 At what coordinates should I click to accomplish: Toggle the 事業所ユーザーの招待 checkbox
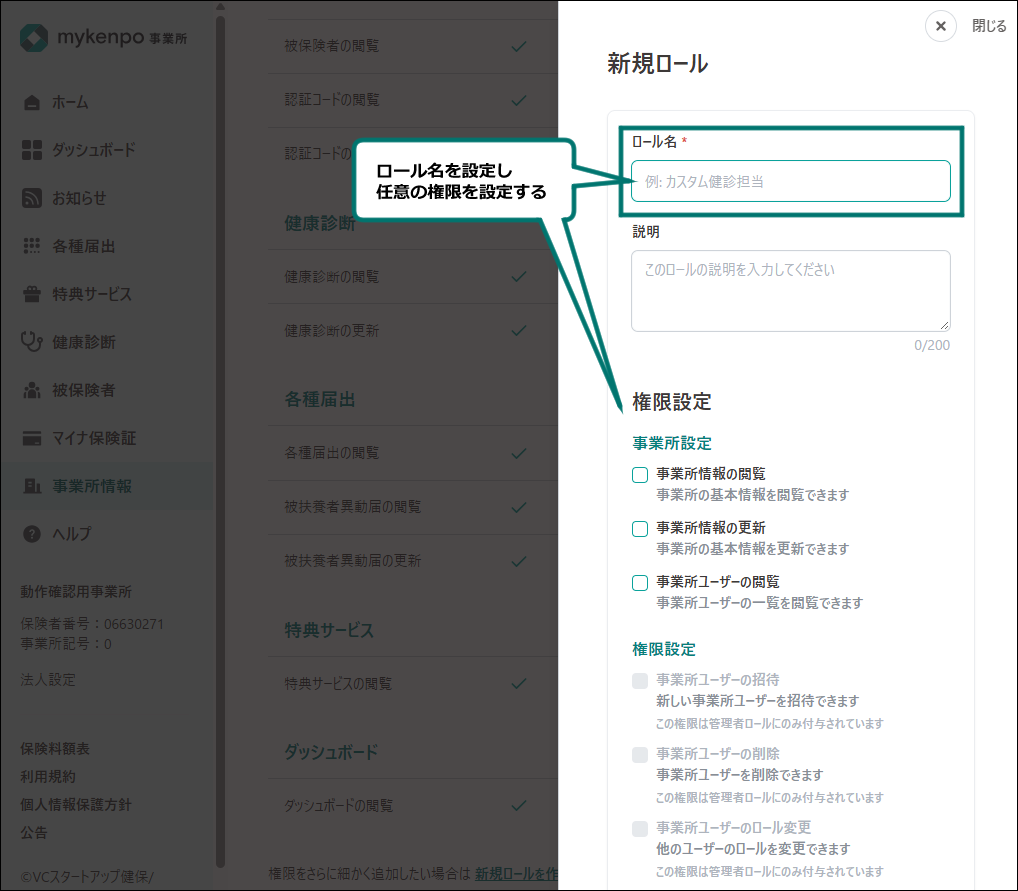(x=640, y=681)
